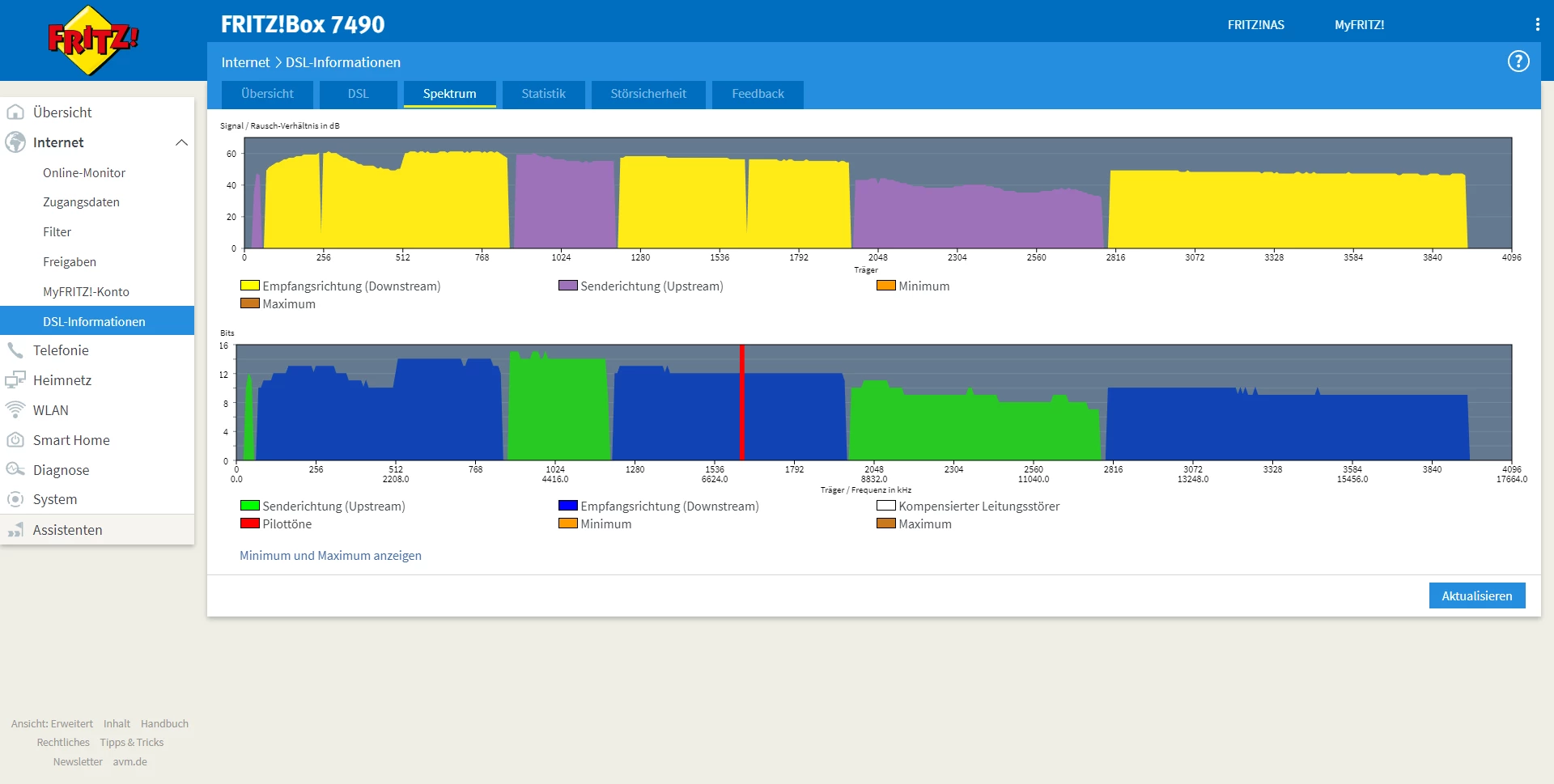The width and height of the screenshot is (1554, 784).
Task: Switch to the Störsicherheit tab
Action: click(x=648, y=94)
